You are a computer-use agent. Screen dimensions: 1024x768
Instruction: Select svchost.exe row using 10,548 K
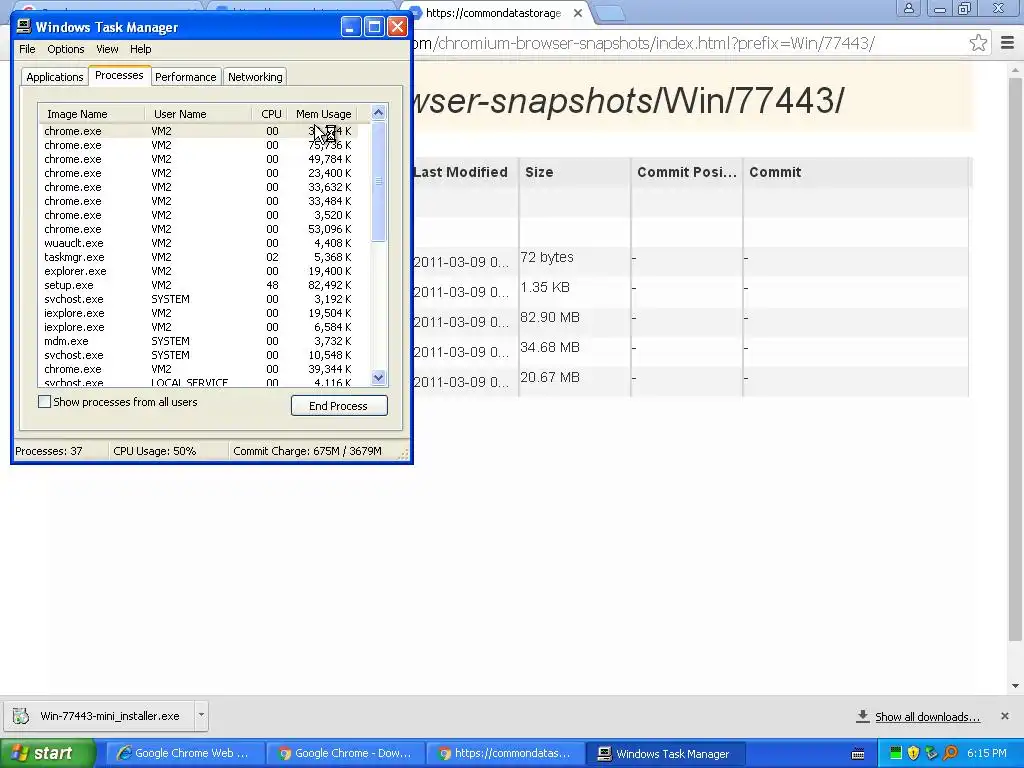(198, 355)
